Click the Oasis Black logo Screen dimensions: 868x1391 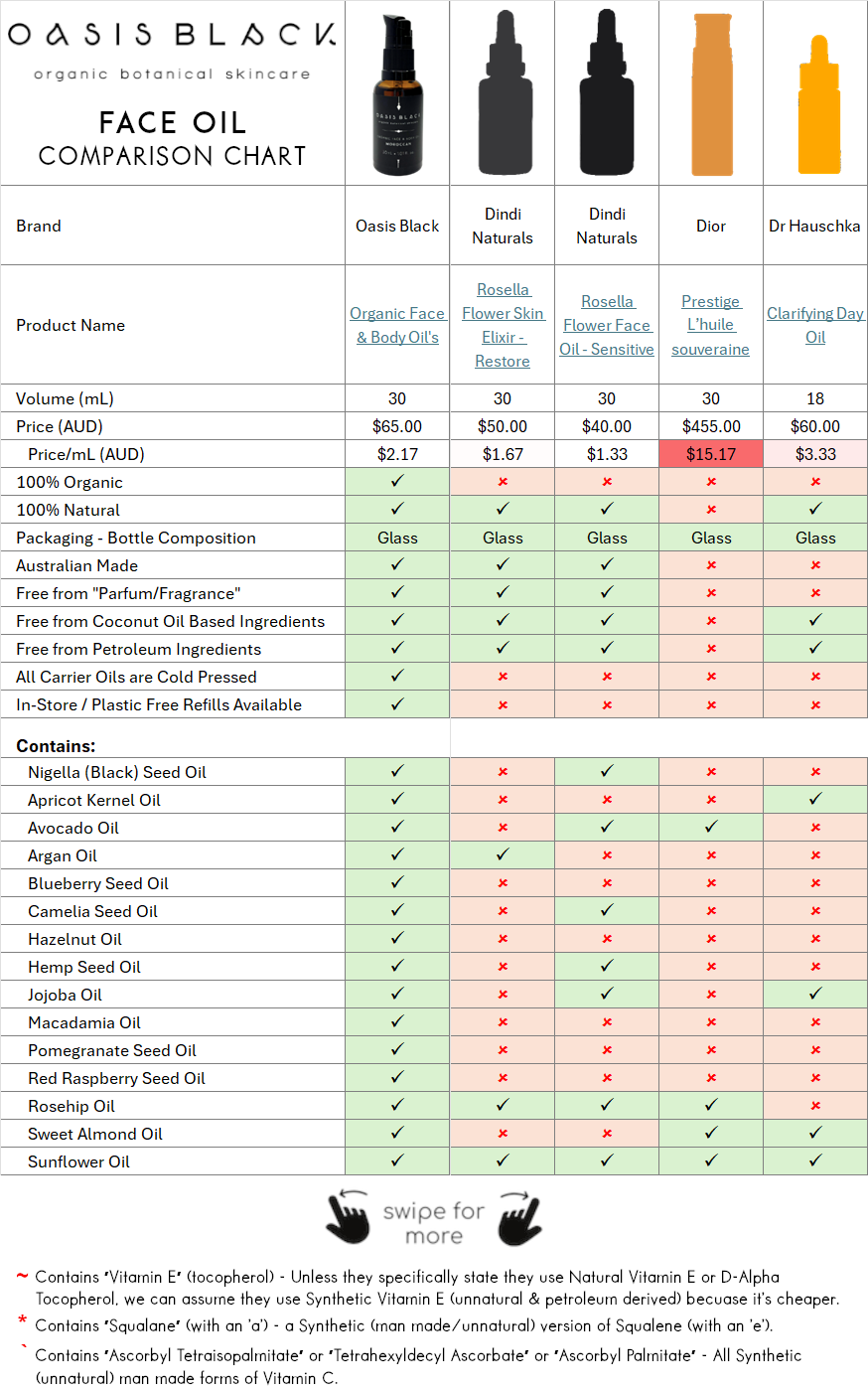pos(171,45)
